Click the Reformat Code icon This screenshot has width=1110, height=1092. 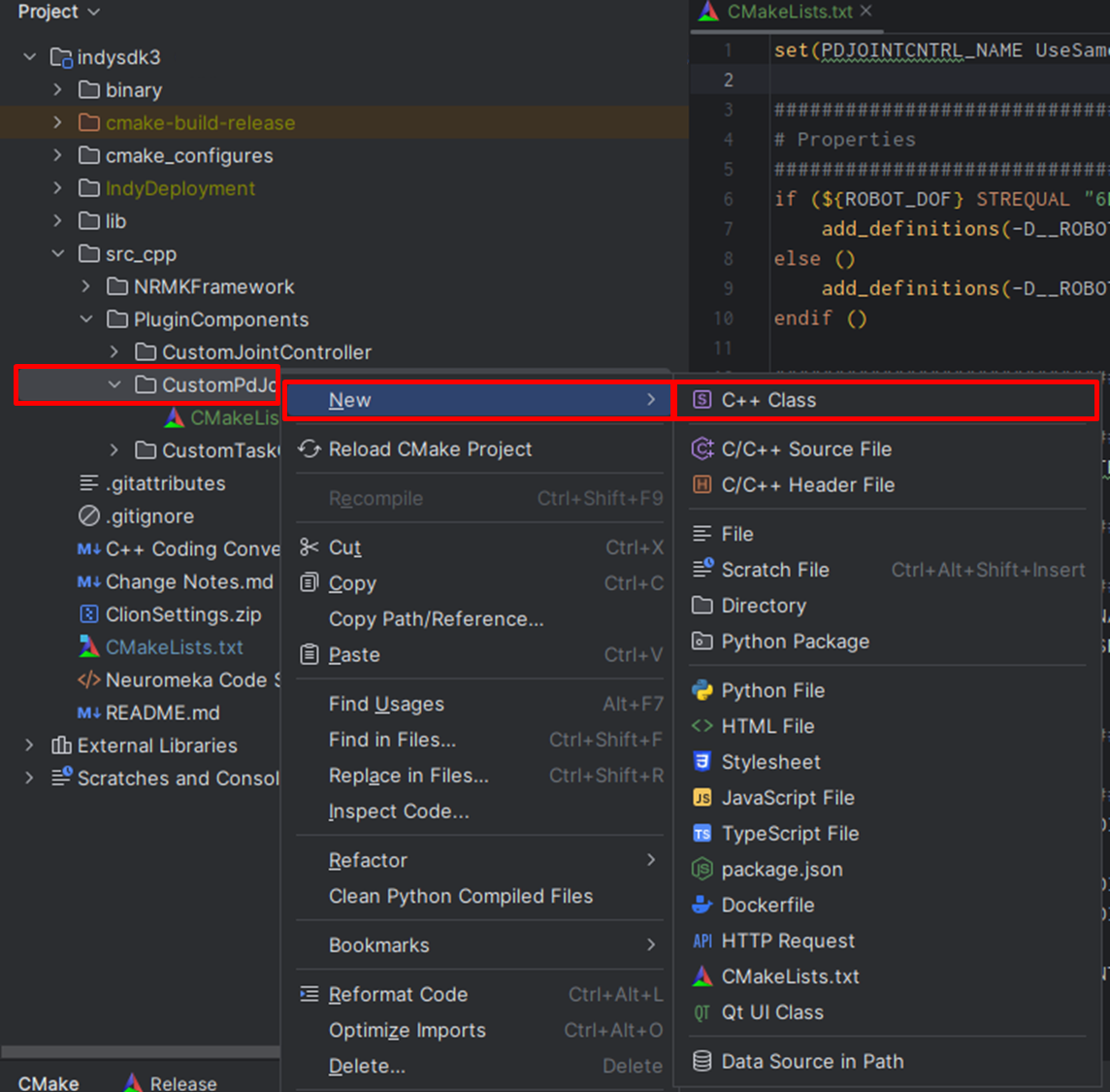(x=310, y=994)
